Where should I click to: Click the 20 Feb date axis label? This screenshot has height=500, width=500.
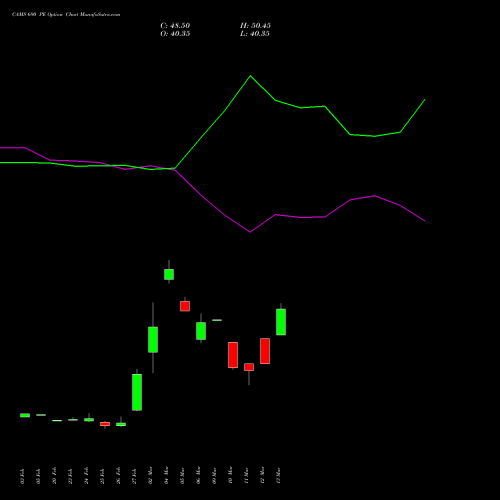(54, 476)
